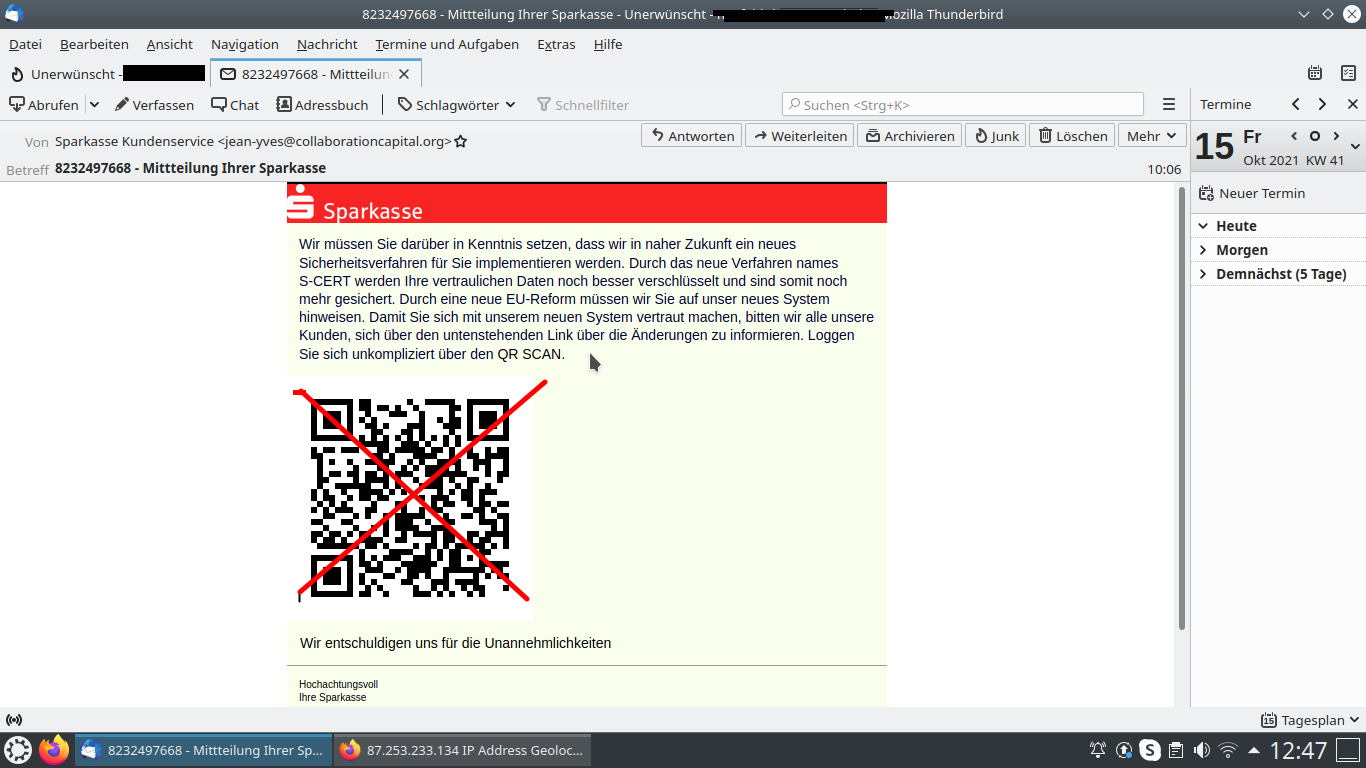Click the online status icon in status bar

[14, 720]
